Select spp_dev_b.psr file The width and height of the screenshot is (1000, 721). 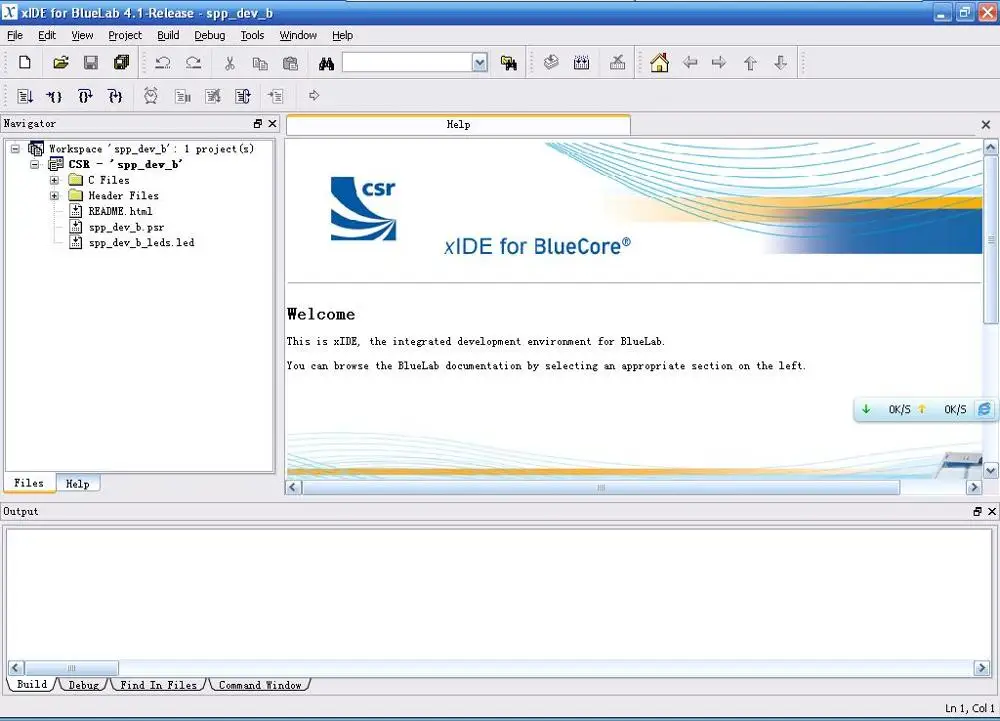tap(126, 227)
